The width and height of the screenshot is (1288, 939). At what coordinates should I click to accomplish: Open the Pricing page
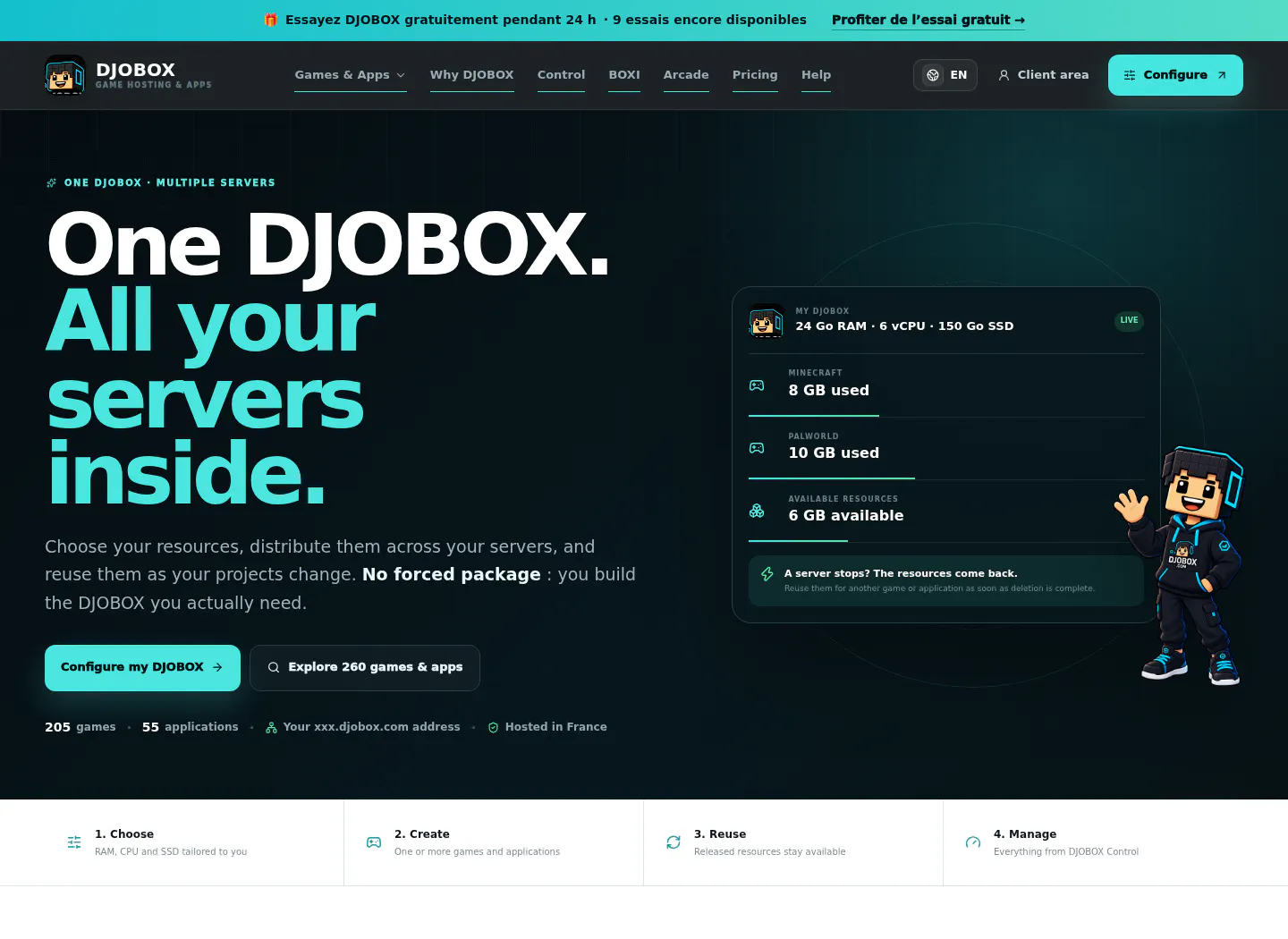(755, 75)
